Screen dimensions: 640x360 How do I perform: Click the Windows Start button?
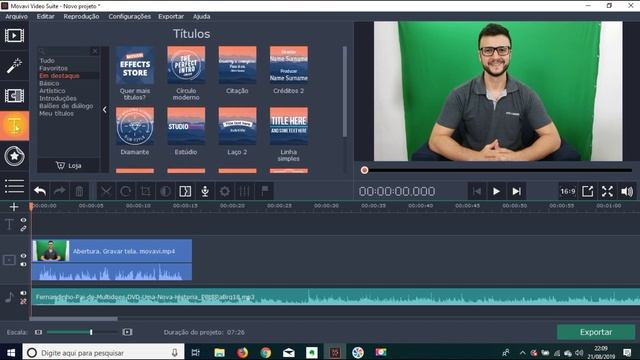pos(11,352)
